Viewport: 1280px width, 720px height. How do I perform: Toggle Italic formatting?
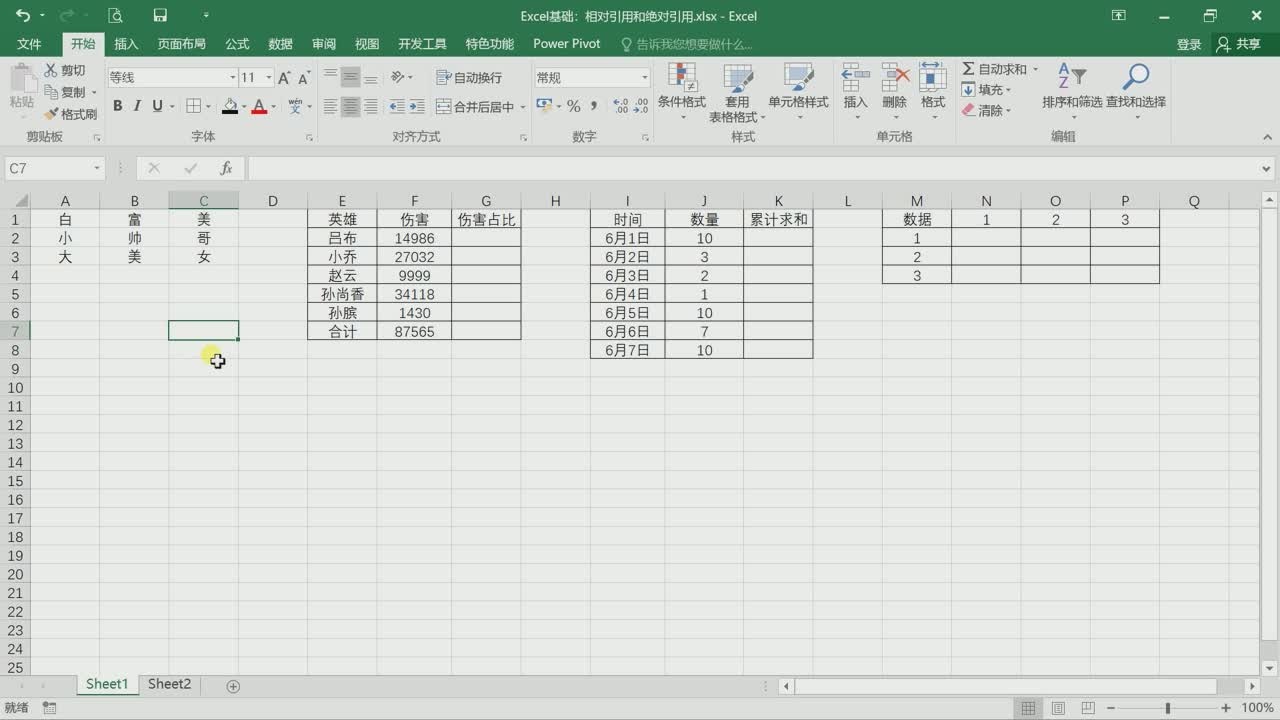137,106
